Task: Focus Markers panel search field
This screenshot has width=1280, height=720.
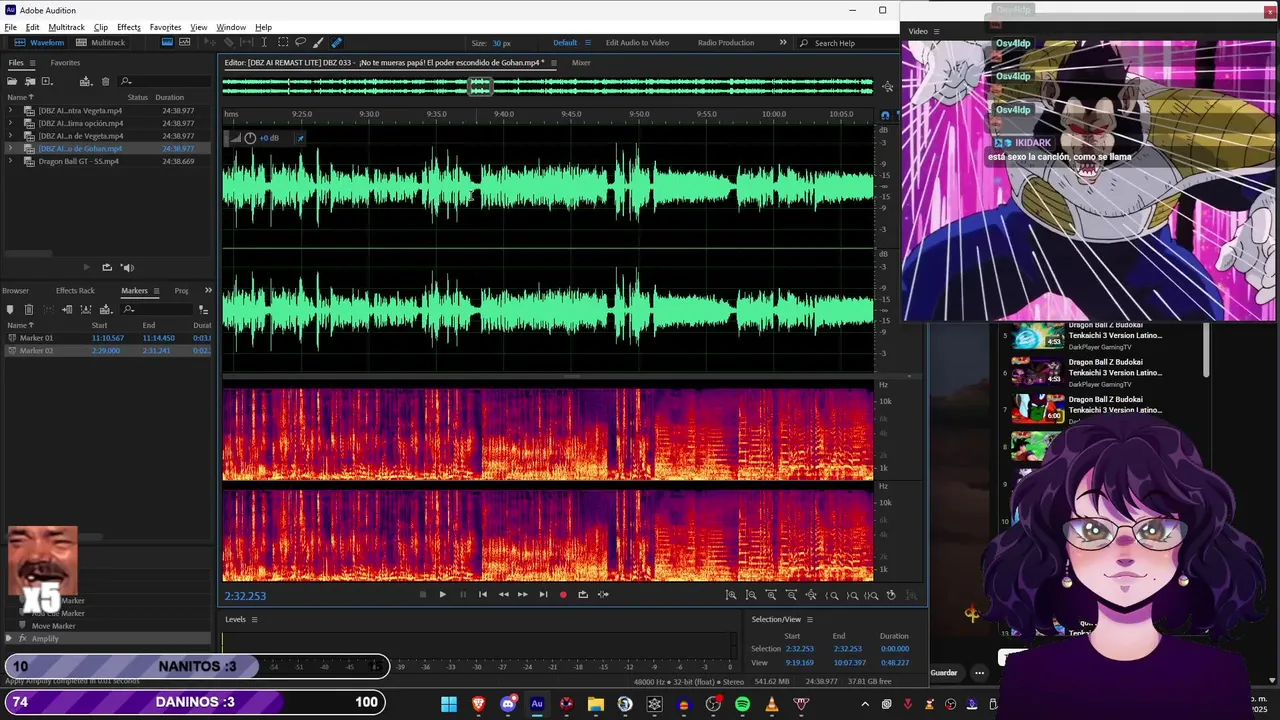Action: tap(156, 310)
